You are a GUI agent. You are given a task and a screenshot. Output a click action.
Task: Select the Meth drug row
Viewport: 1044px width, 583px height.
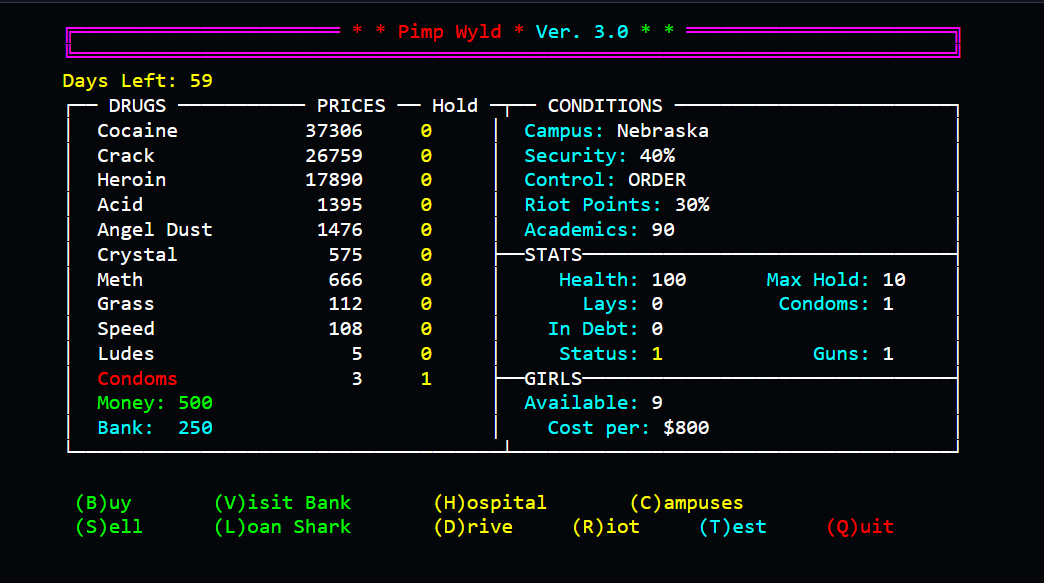coord(264,280)
